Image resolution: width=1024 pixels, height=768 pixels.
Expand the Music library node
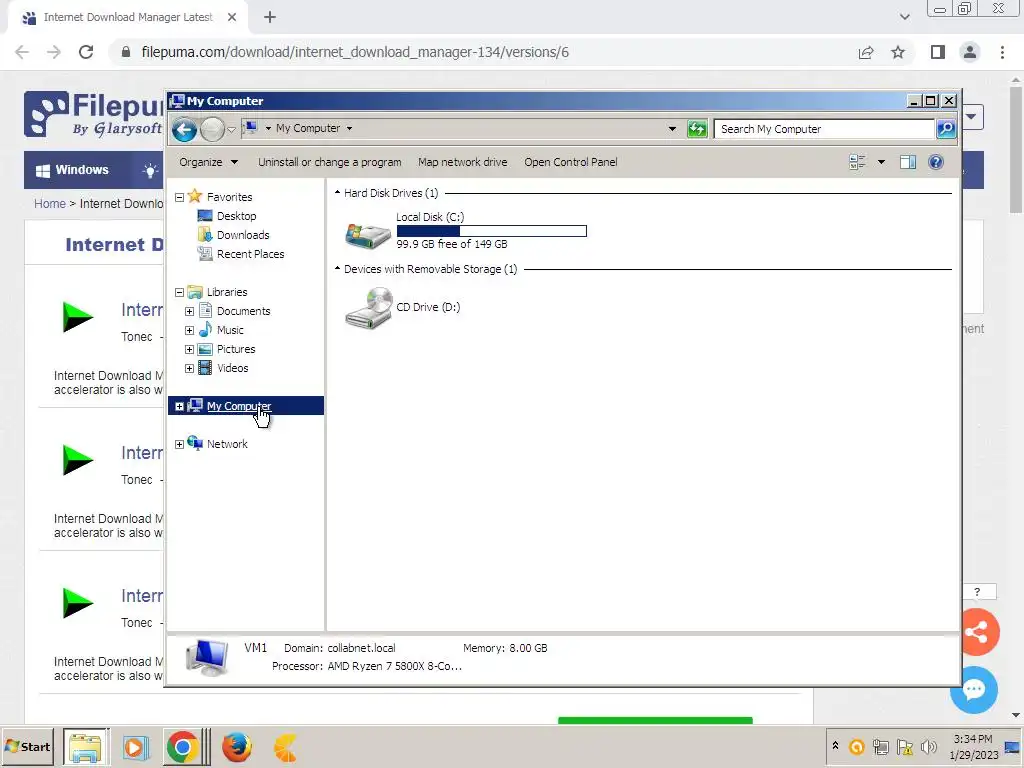pyautogui.click(x=189, y=330)
